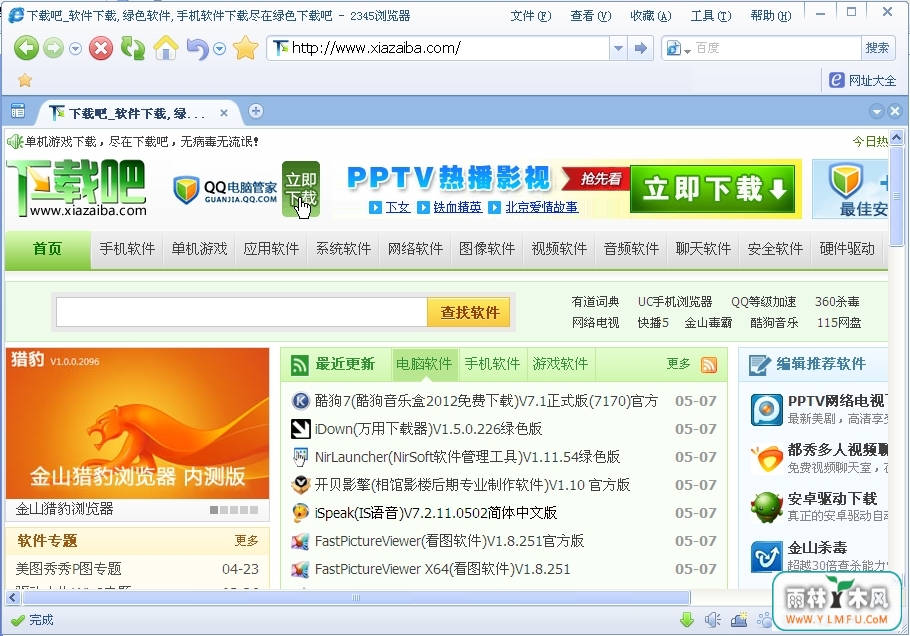Viewport: 910px width, 636px height.
Task: Click the iSpeak smiley icon in list
Action: point(301,513)
